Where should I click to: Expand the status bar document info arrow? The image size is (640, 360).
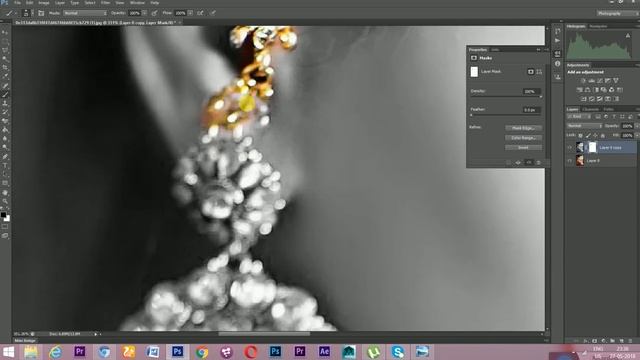tap(96, 334)
